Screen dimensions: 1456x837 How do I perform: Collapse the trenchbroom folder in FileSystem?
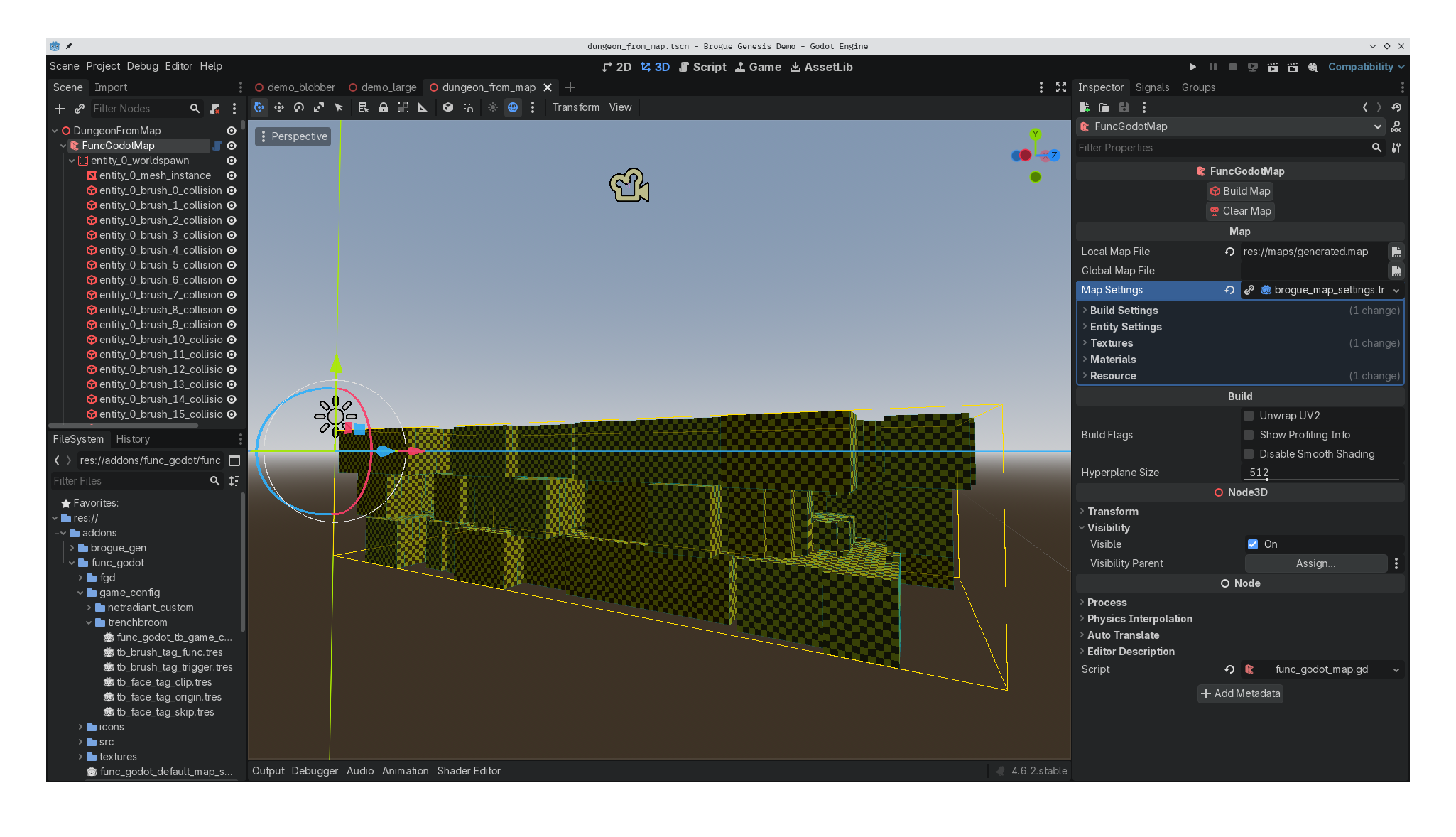point(89,622)
